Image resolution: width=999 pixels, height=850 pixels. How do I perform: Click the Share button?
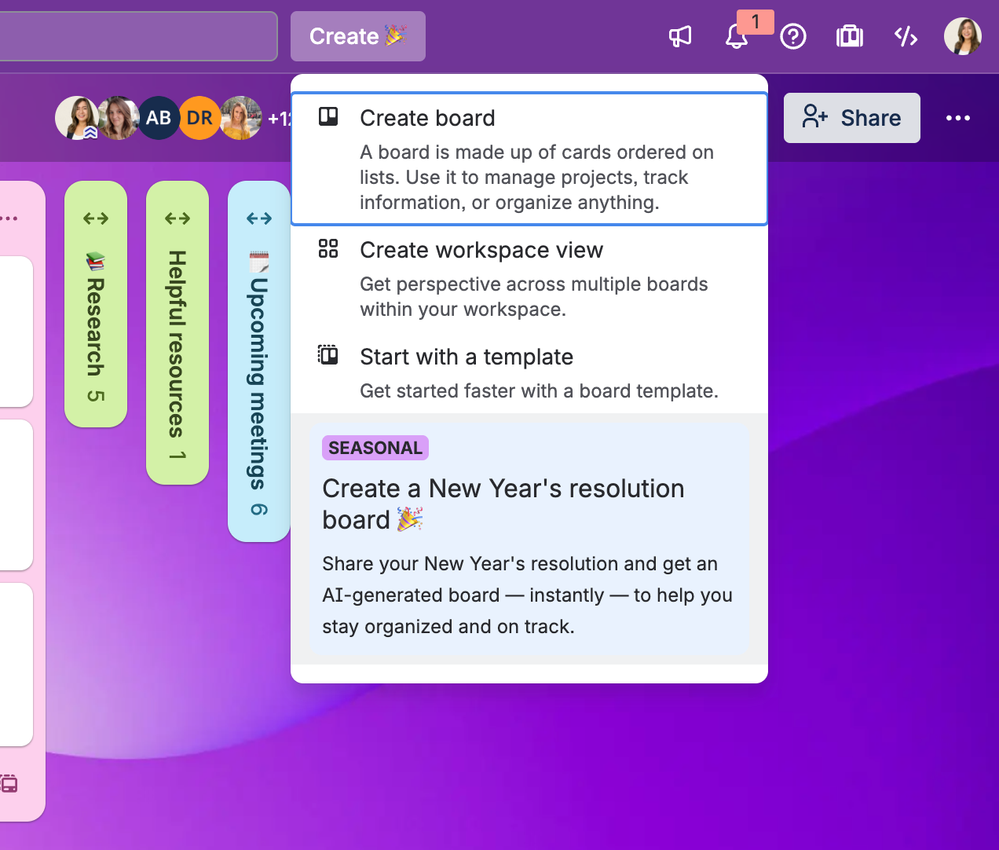(x=851, y=118)
